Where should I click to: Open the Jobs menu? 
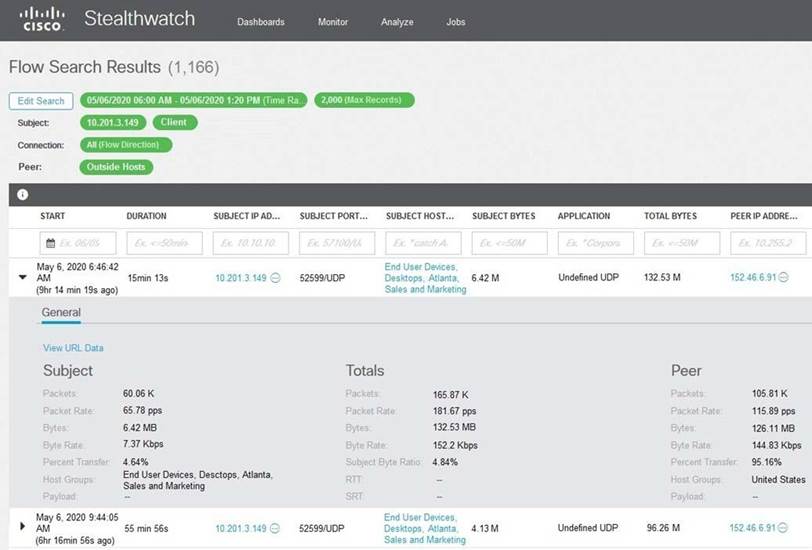(x=455, y=22)
